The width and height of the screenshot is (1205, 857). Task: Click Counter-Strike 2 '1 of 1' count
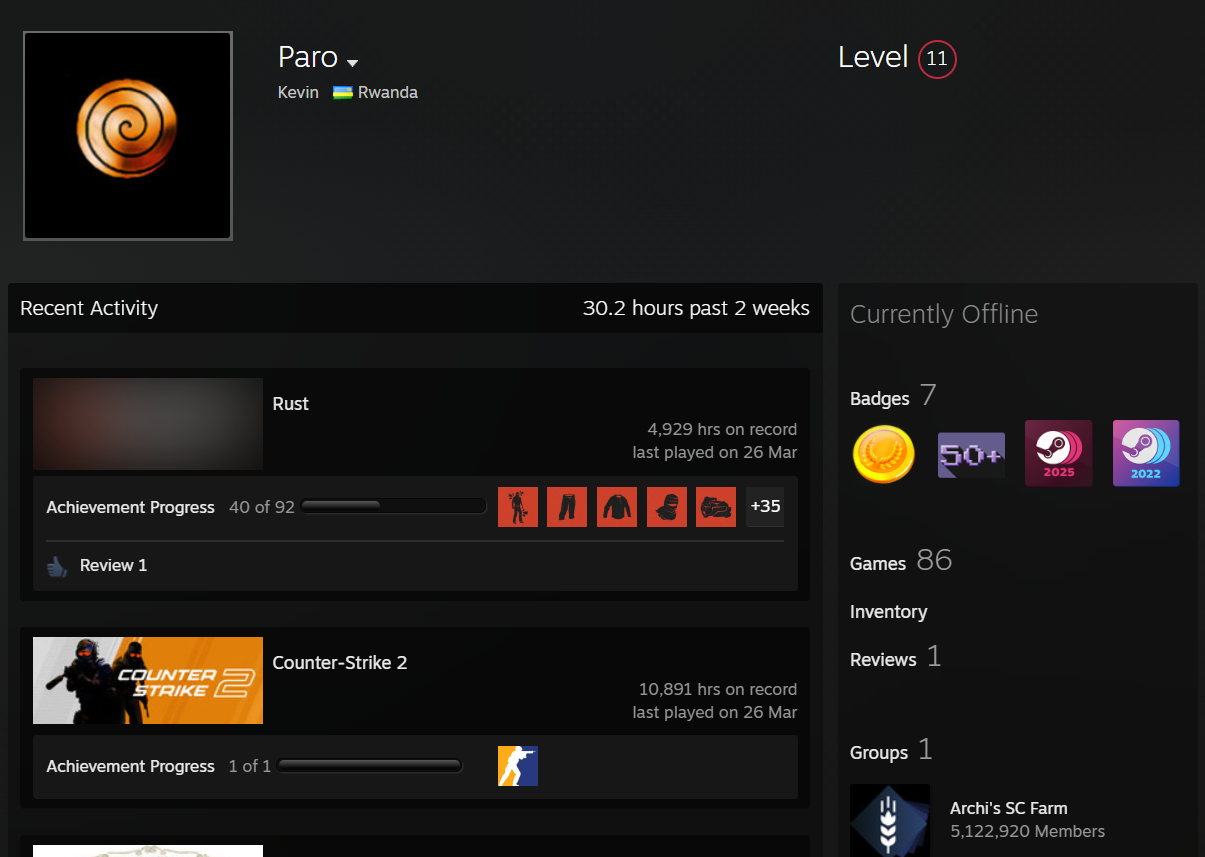(x=250, y=766)
